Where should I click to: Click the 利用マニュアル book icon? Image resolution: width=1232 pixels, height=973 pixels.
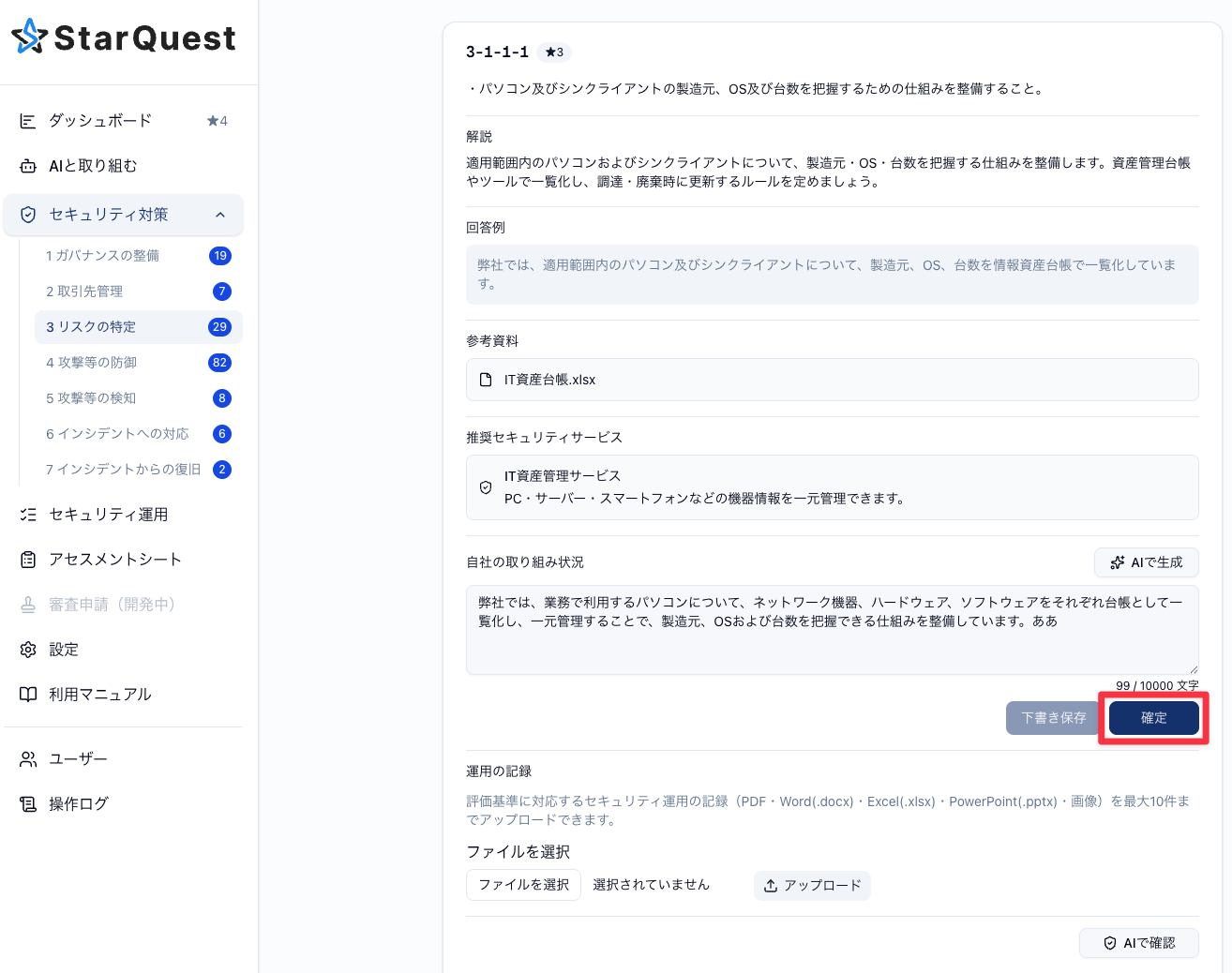pyautogui.click(x=28, y=695)
